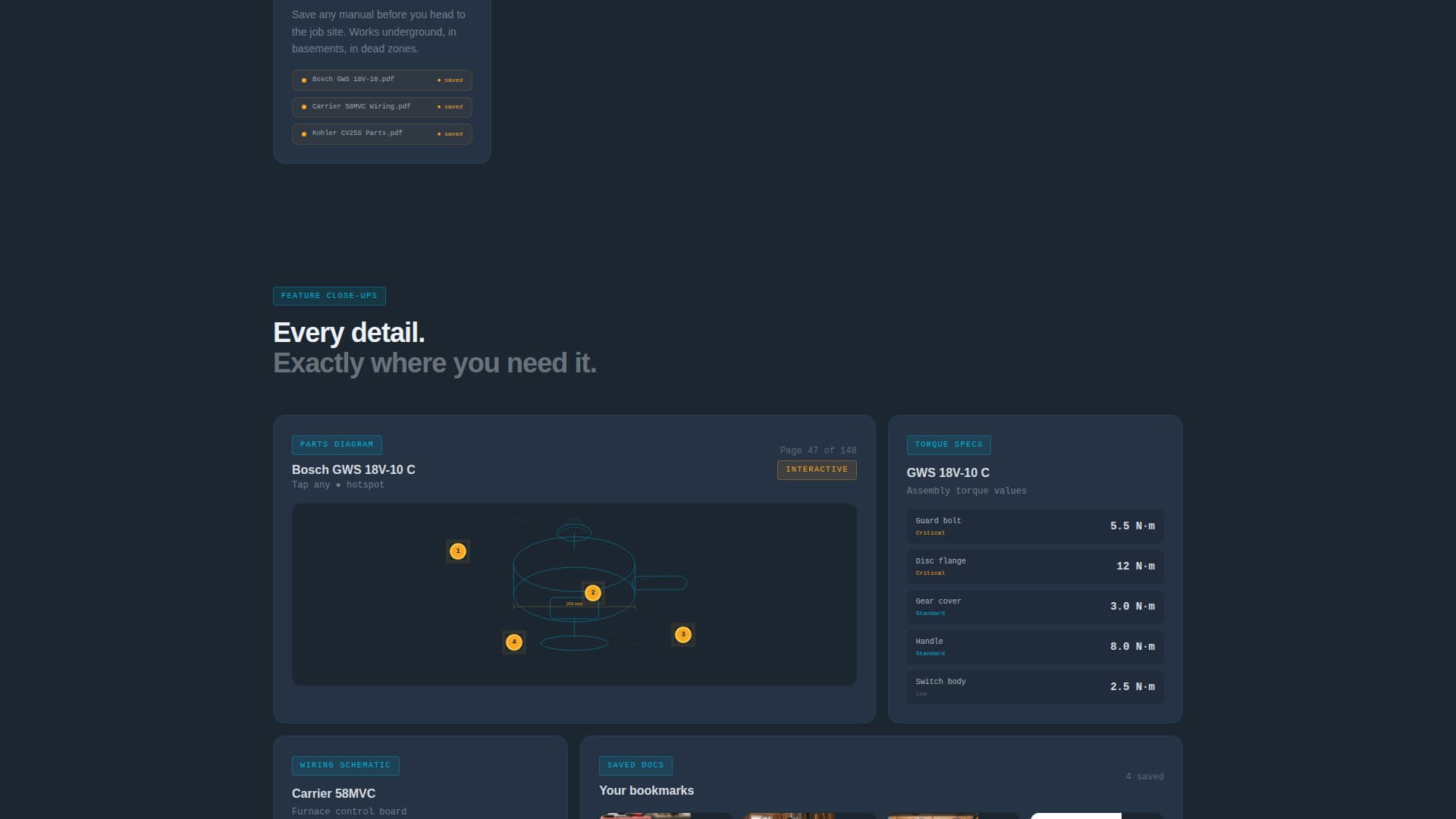The height and width of the screenshot is (819, 1456).
Task: Select the Handle torque row
Action: tap(1035, 647)
